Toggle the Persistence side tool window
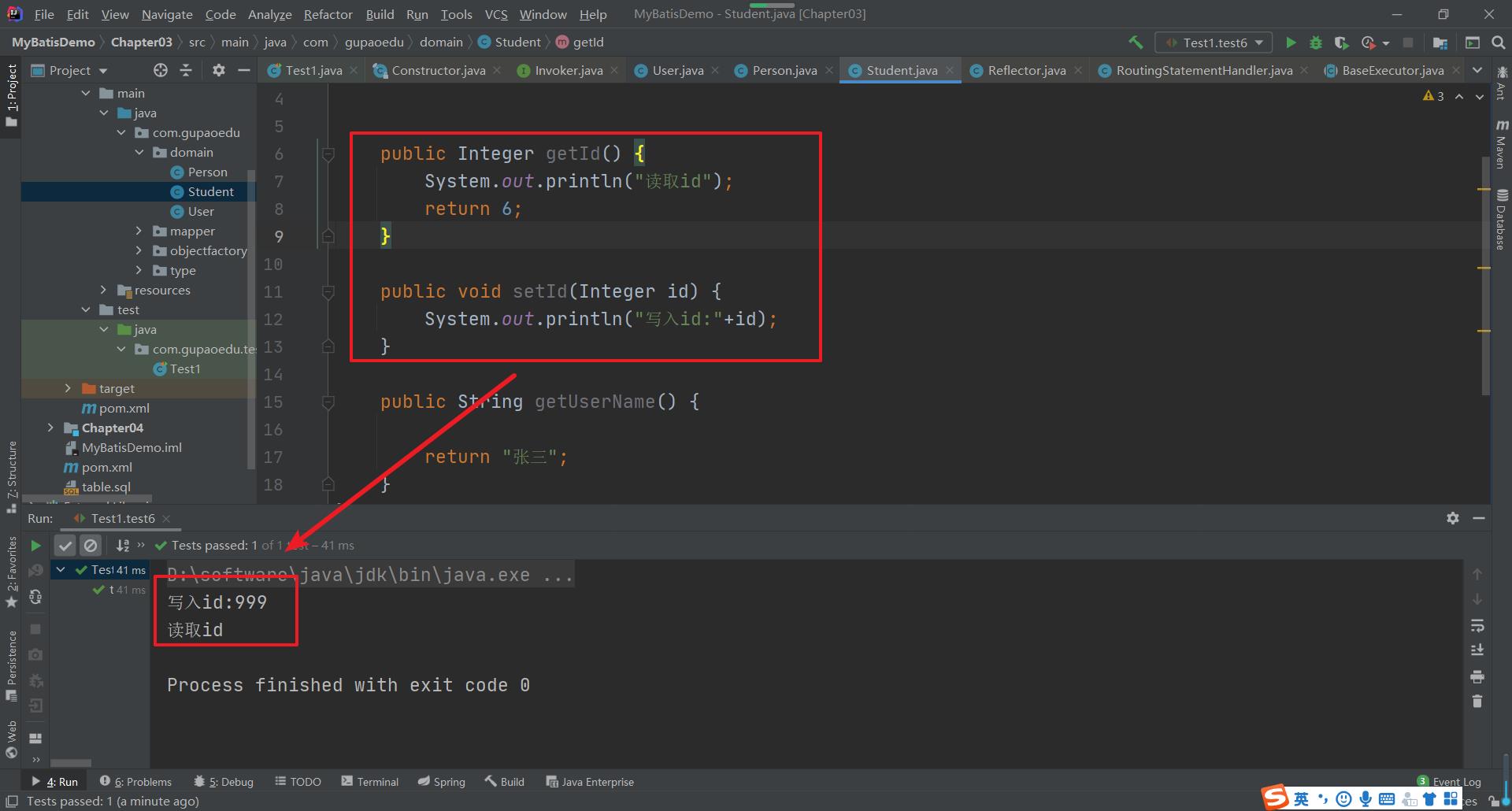Screen dimensions: 1512x811 click(11, 665)
